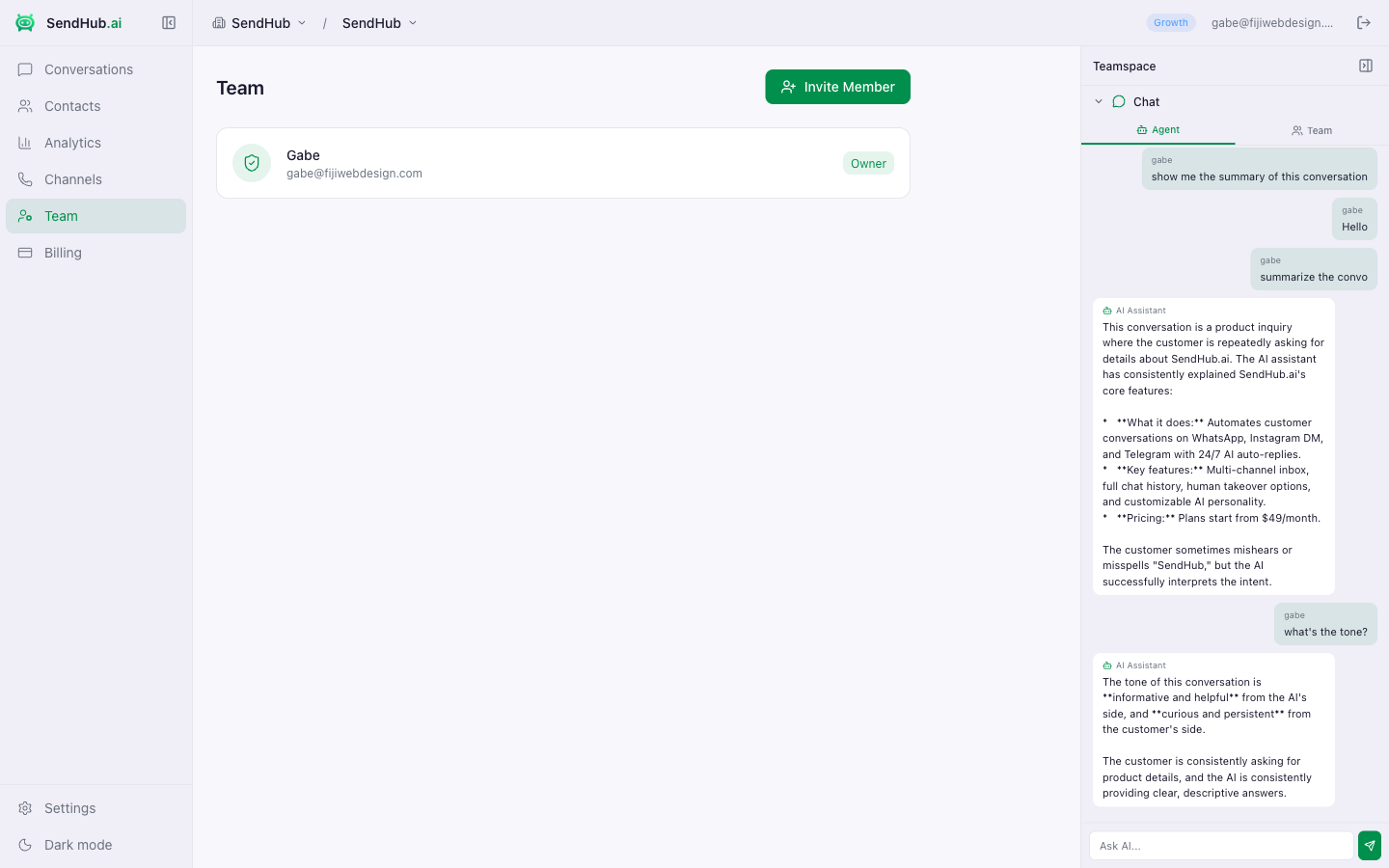Viewport: 1389px width, 868px height.
Task: Open the second SendHub project dropdown
Action: click(x=380, y=23)
